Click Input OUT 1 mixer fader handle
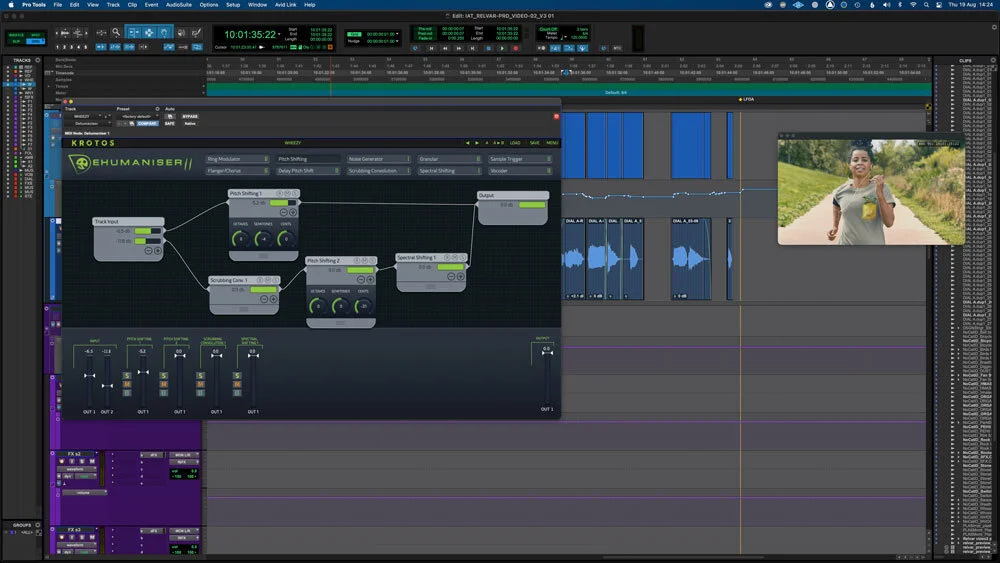 coord(89,376)
